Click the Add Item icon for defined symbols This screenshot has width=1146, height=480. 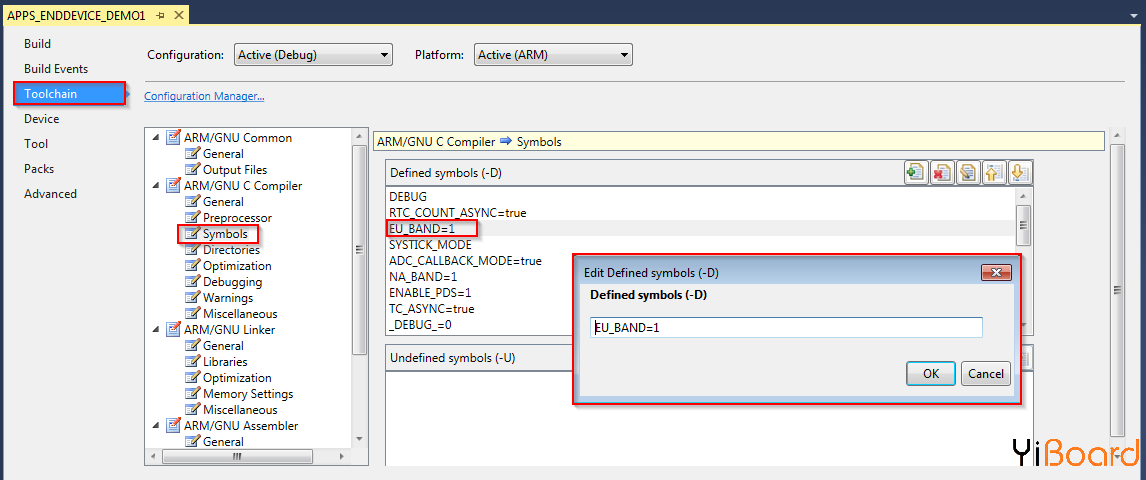point(915,173)
